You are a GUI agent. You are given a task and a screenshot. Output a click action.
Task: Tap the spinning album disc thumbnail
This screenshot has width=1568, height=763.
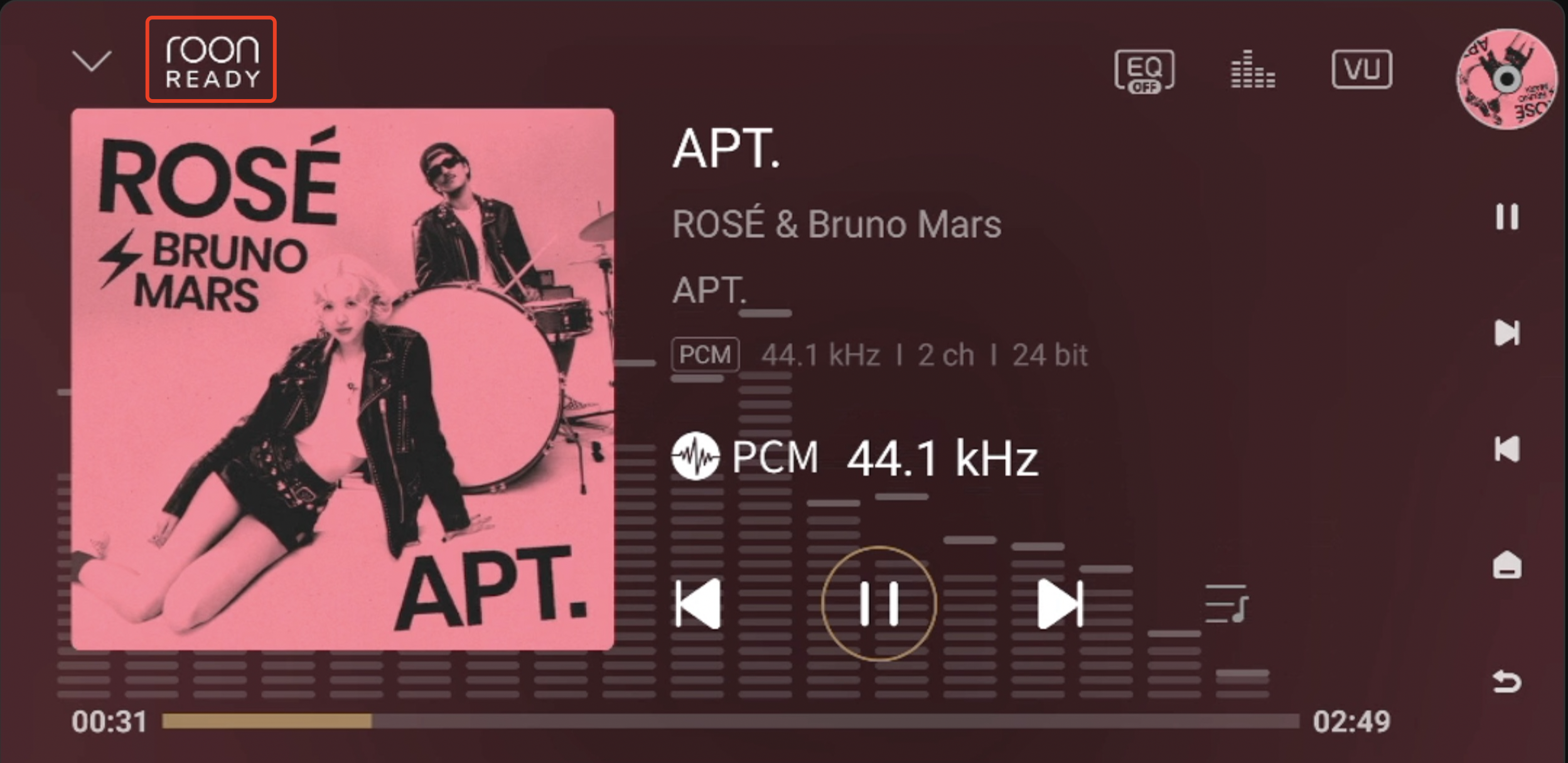pos(1506,79)
